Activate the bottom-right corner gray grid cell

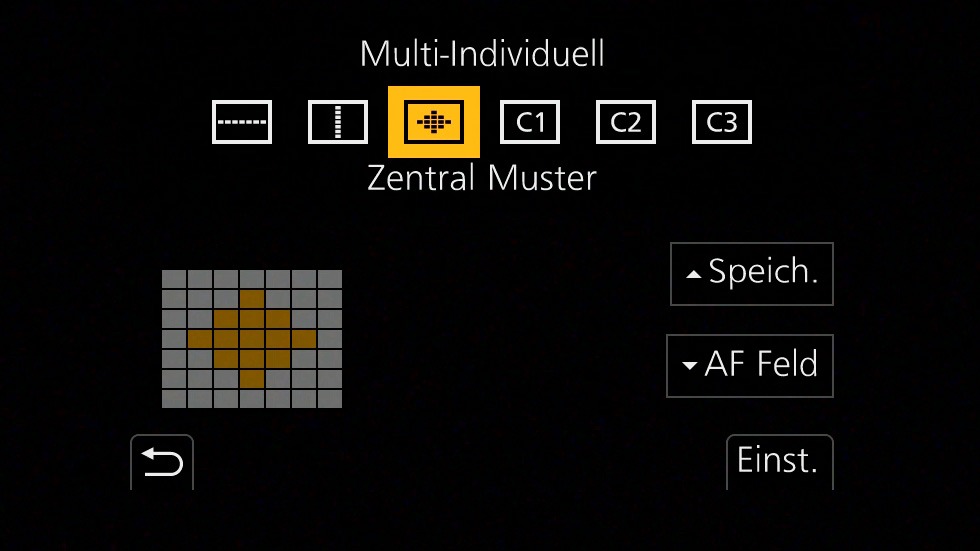[x=329, y=399]
